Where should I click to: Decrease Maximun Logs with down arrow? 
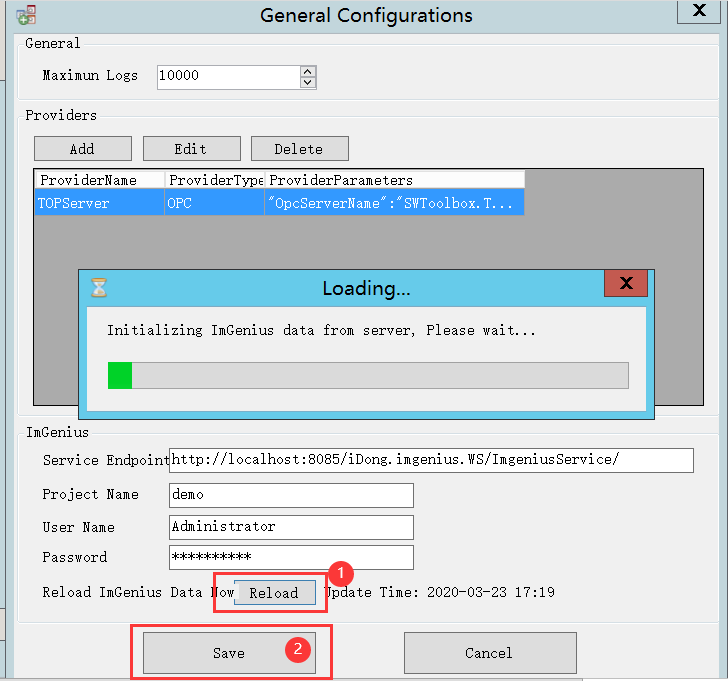pos(308,82)
